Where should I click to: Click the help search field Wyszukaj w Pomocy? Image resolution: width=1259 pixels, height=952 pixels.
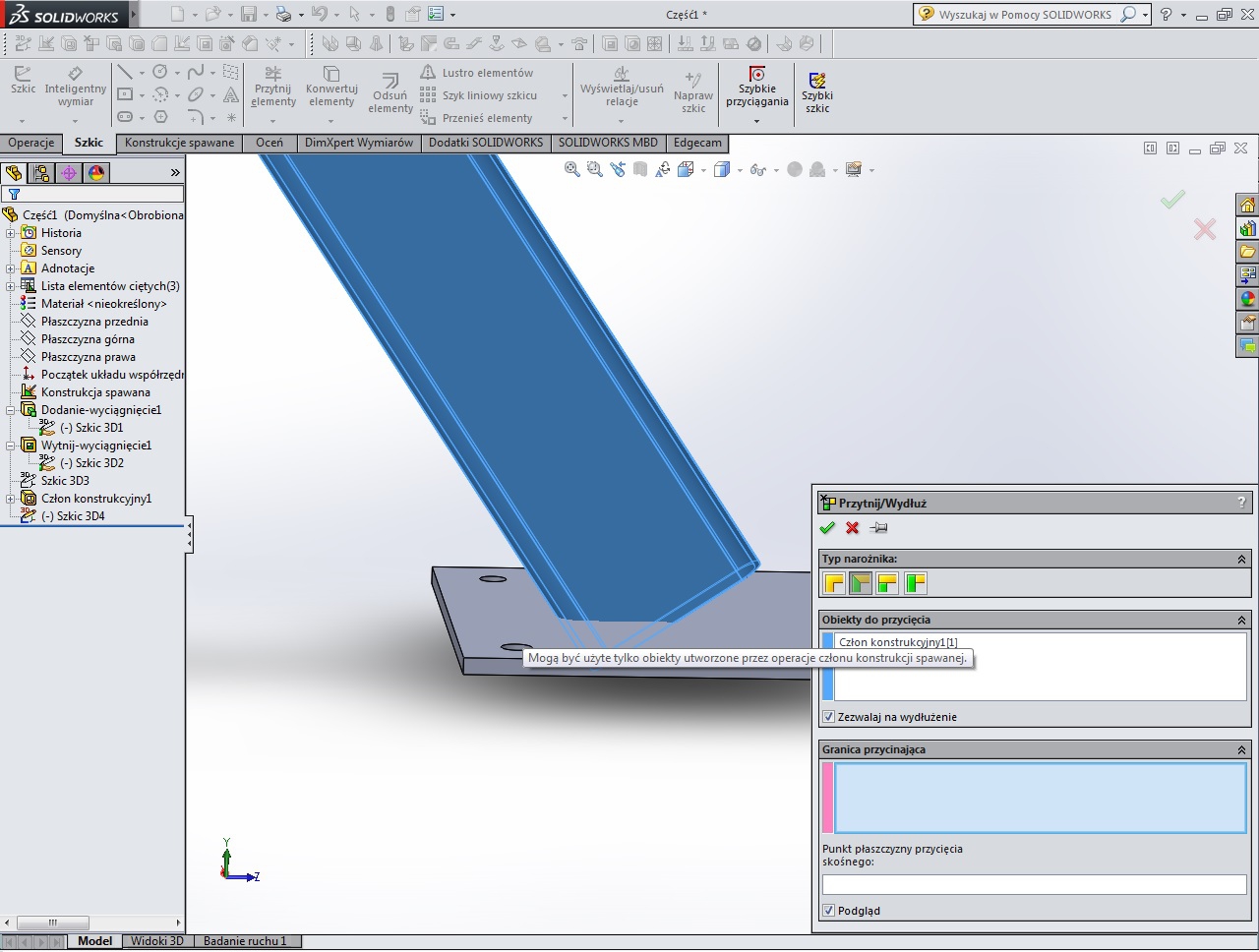[x=1027, y=15]
